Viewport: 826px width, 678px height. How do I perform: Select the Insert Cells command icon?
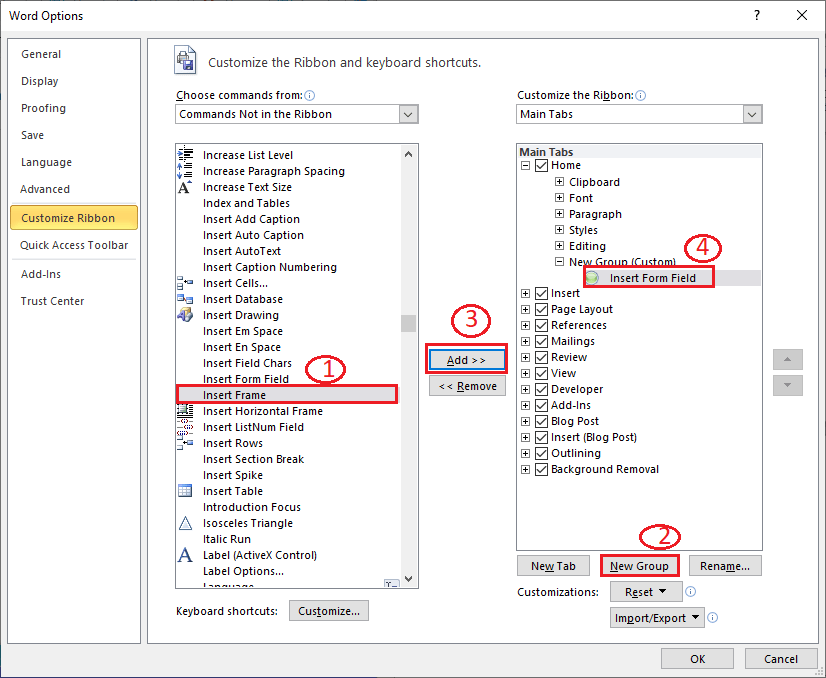[x=186, y=283]
